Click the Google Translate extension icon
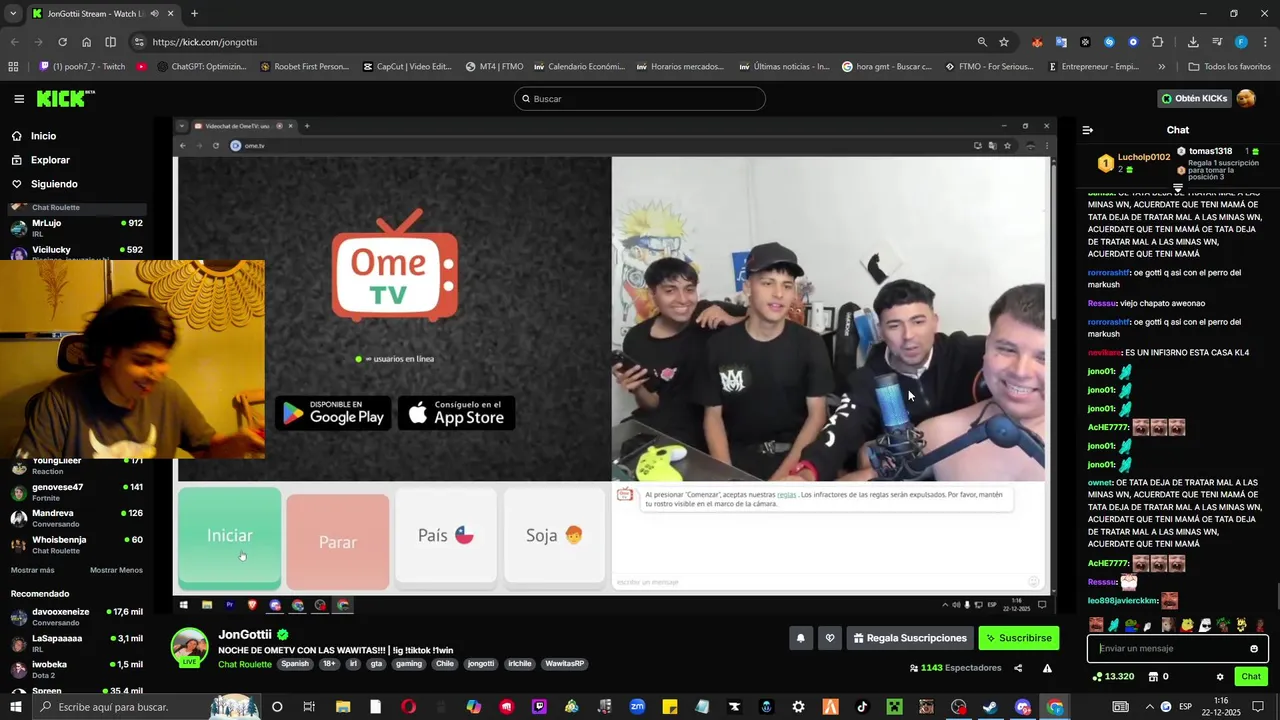 pyautogui.click(x=1061, y=42)
